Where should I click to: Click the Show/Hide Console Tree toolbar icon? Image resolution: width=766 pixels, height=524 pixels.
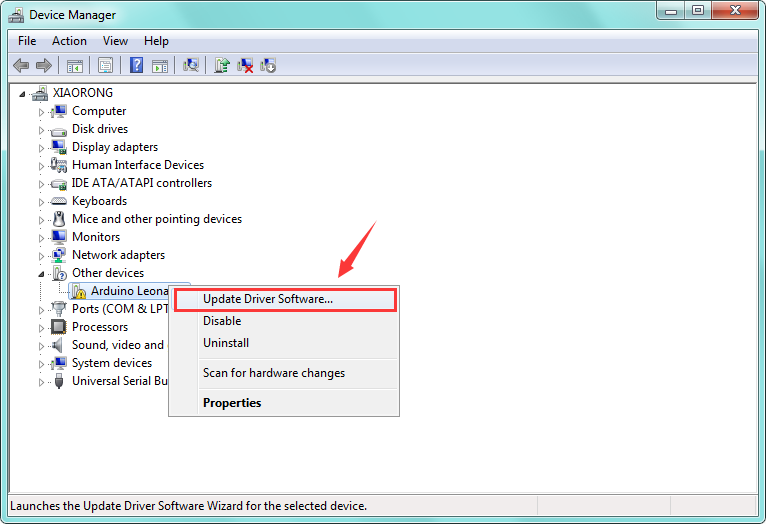click(x=74, y=65)
